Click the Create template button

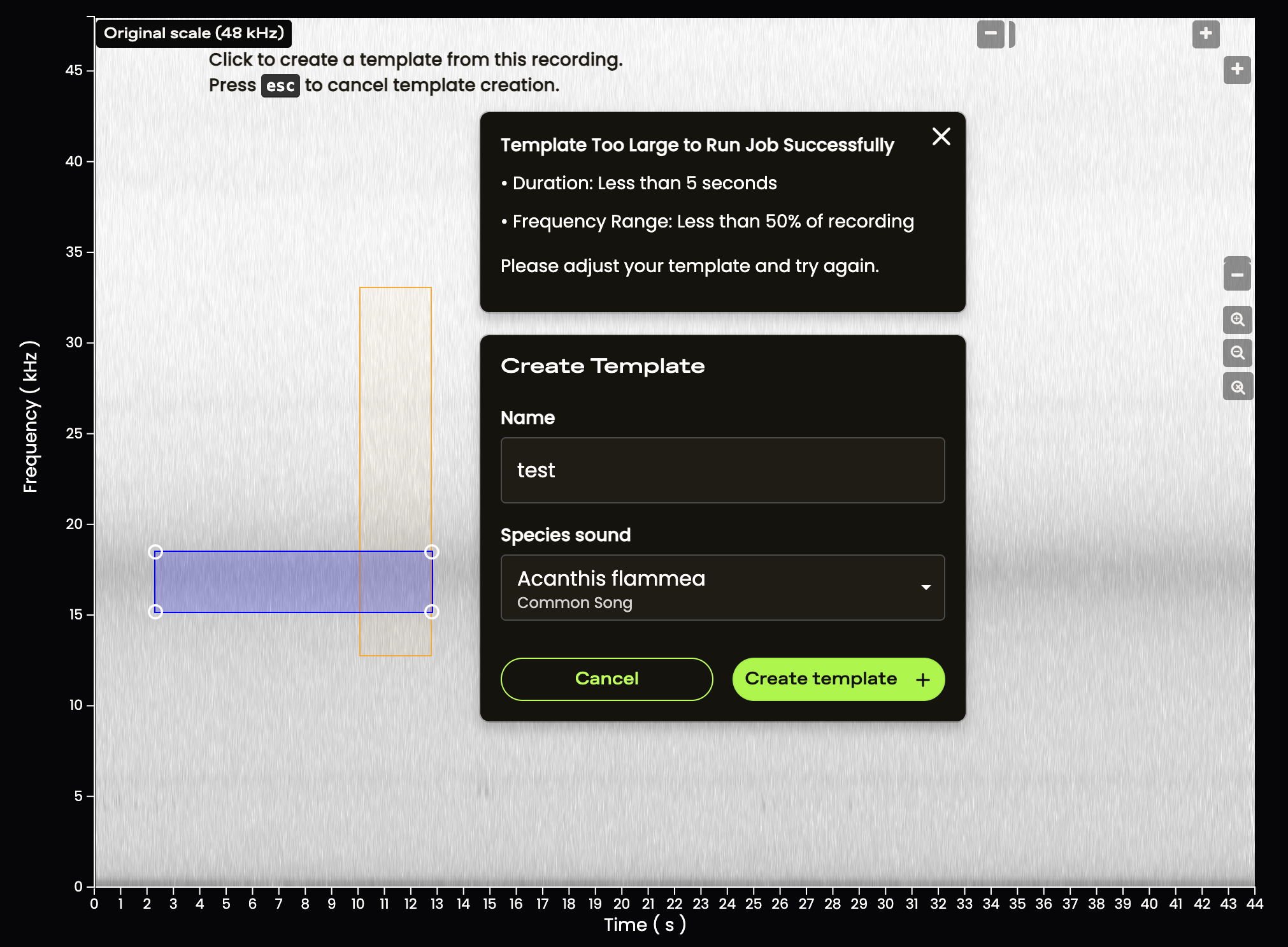(838, 679)
